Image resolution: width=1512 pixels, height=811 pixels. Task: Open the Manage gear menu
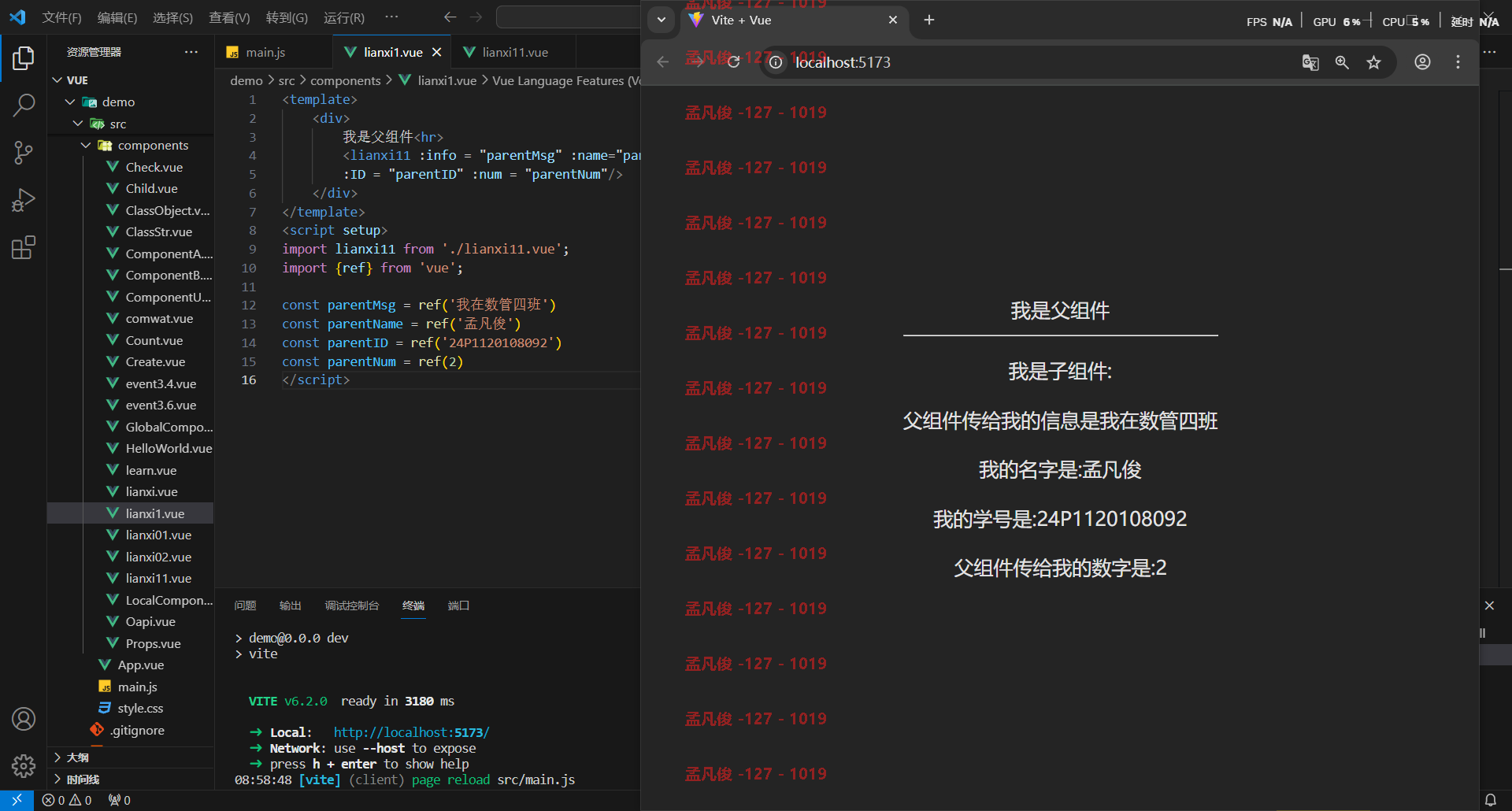24,765
